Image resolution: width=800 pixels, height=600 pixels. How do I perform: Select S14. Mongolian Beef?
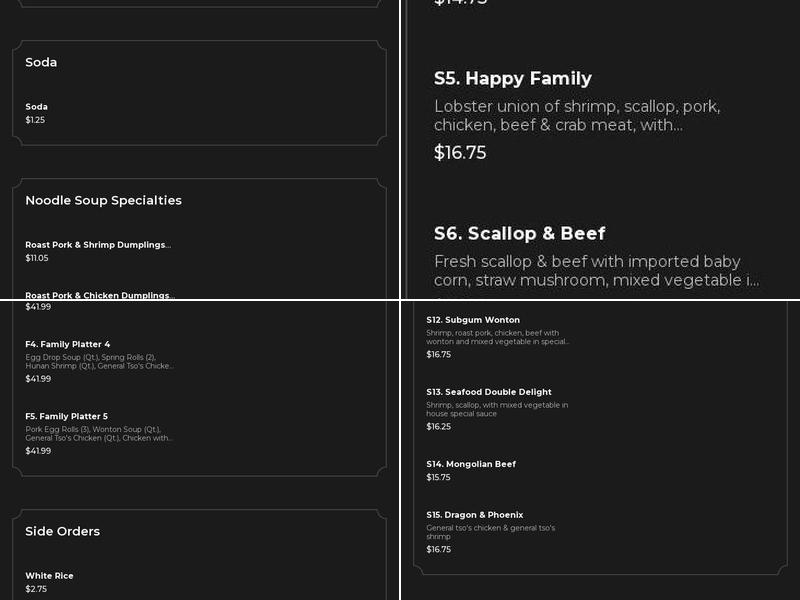(x=471, y=464)
